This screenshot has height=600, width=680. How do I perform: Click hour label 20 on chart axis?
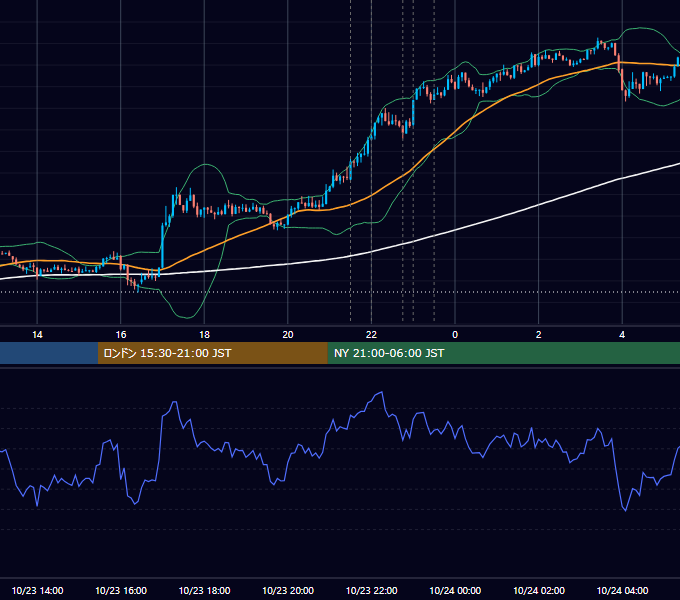pyautogui.click(x=288, y=335)
